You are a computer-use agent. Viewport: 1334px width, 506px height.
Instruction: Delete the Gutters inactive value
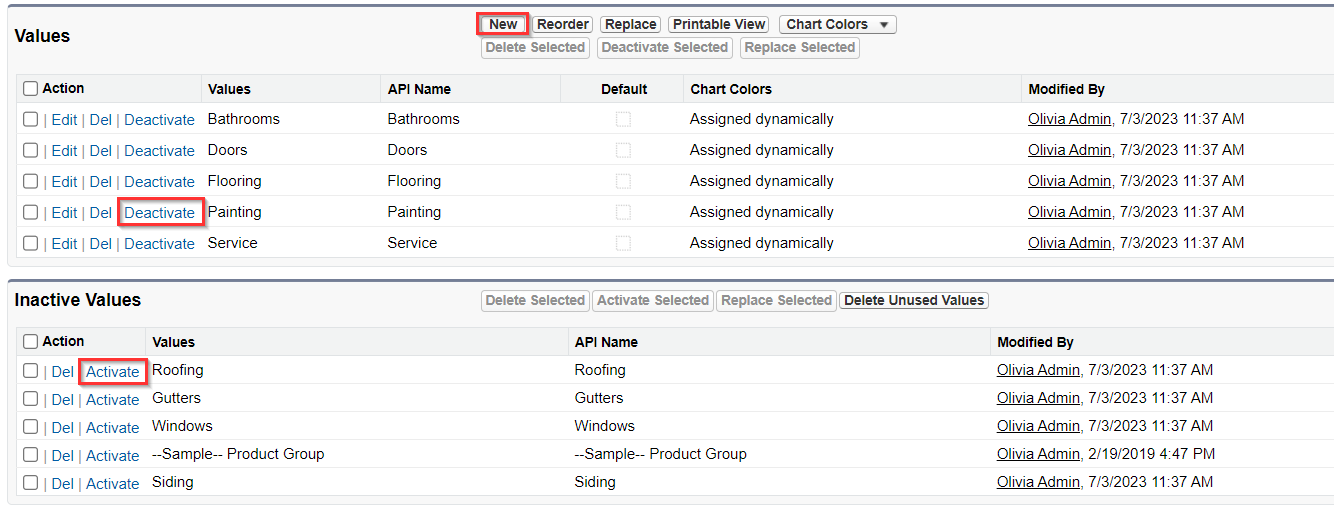click(x=63, y=399)
